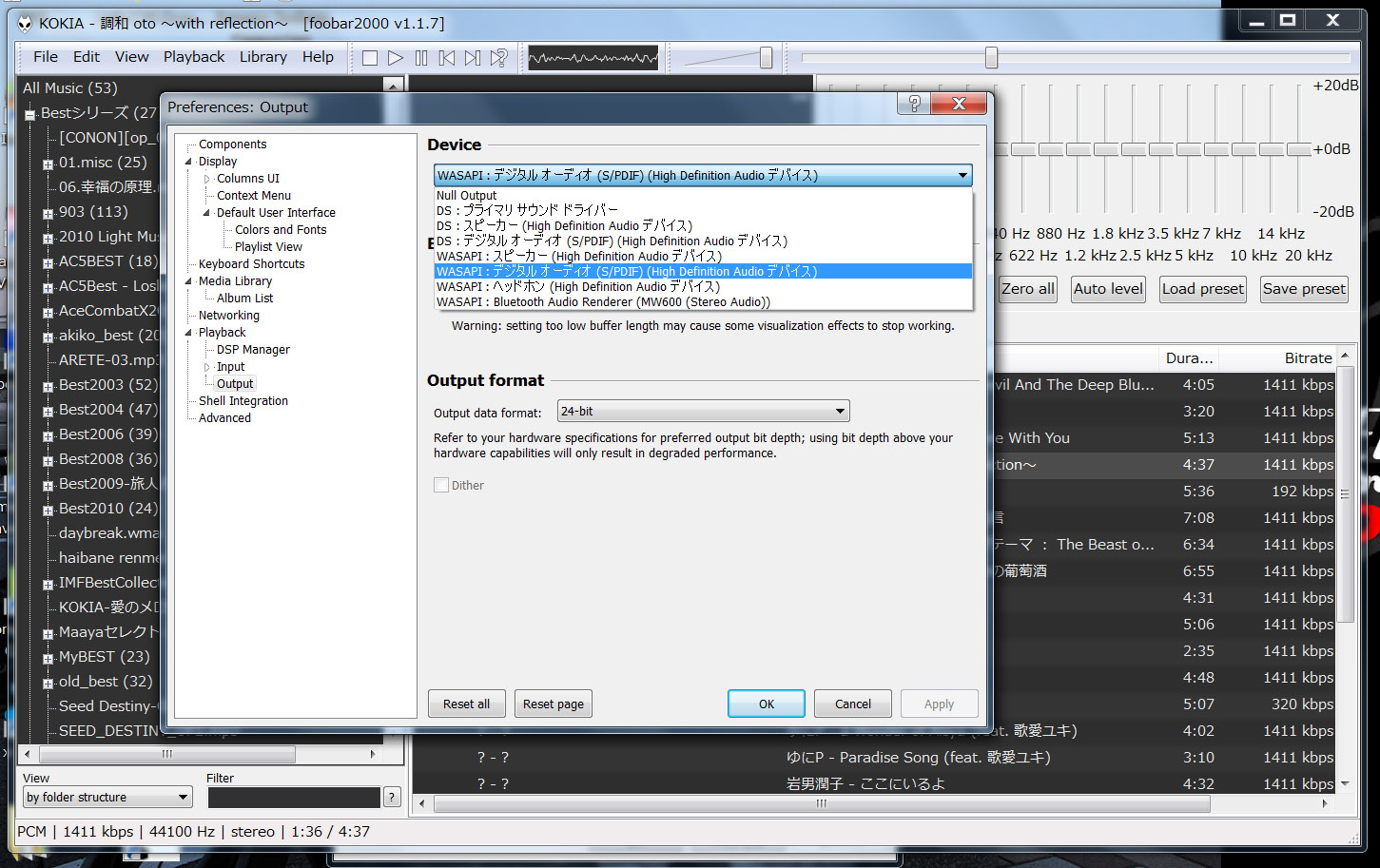Collapse the Default User Interface node
Screen dimensions: 1380x868
[206, 213]
